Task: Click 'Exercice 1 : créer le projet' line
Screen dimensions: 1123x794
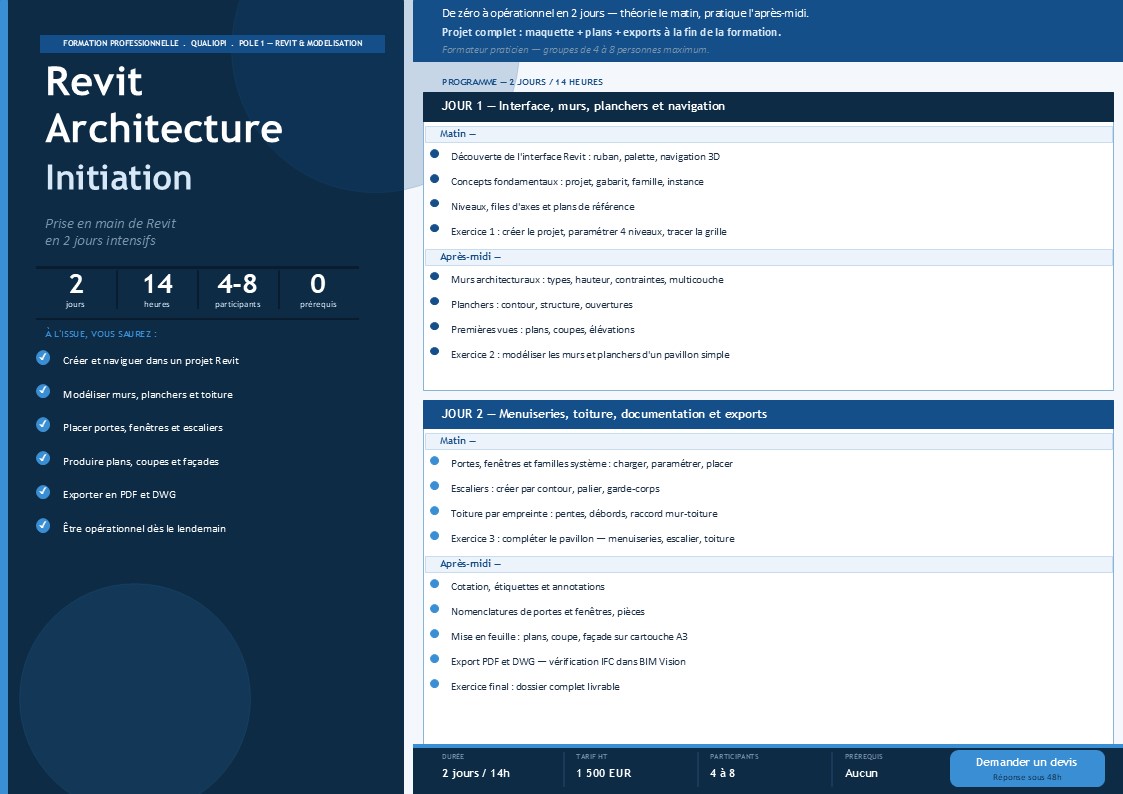Action: tap(589, 232)
